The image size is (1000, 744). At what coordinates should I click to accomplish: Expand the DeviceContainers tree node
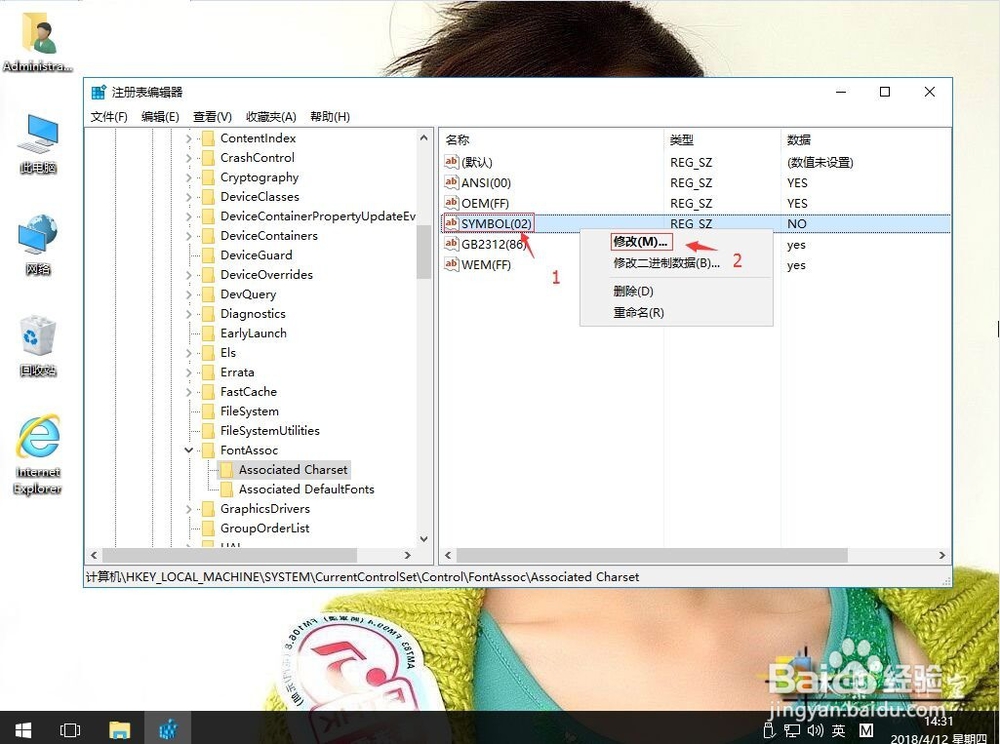tap(189, 236)
